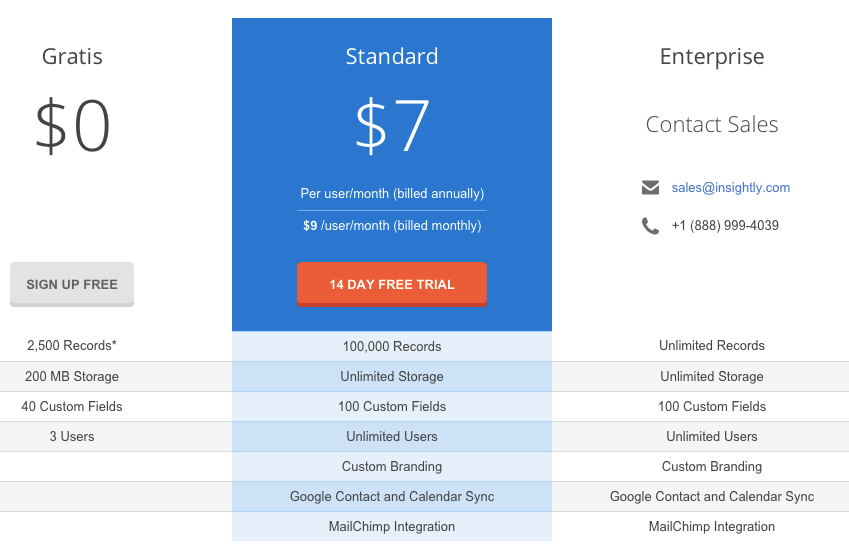Click the 3 Users cell
849x549 pixels.
coord(72,437)
